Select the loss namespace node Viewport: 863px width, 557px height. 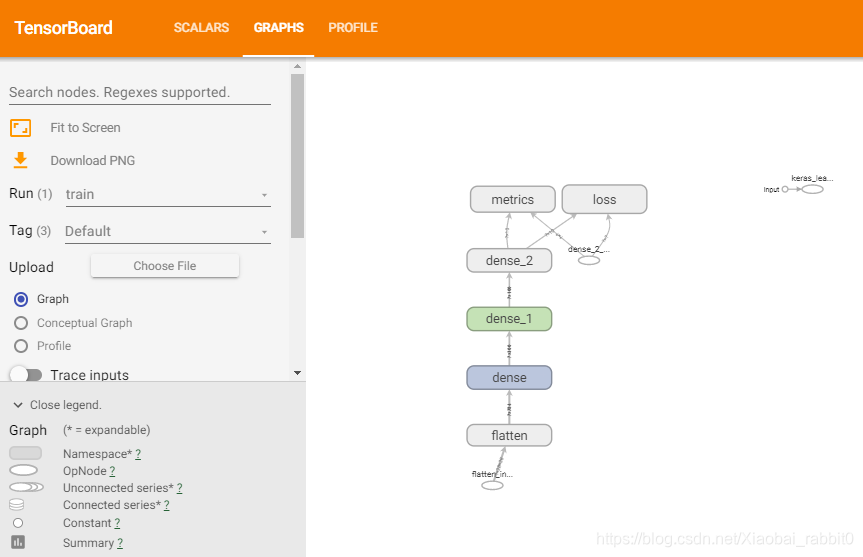click(x=604, y=199)
